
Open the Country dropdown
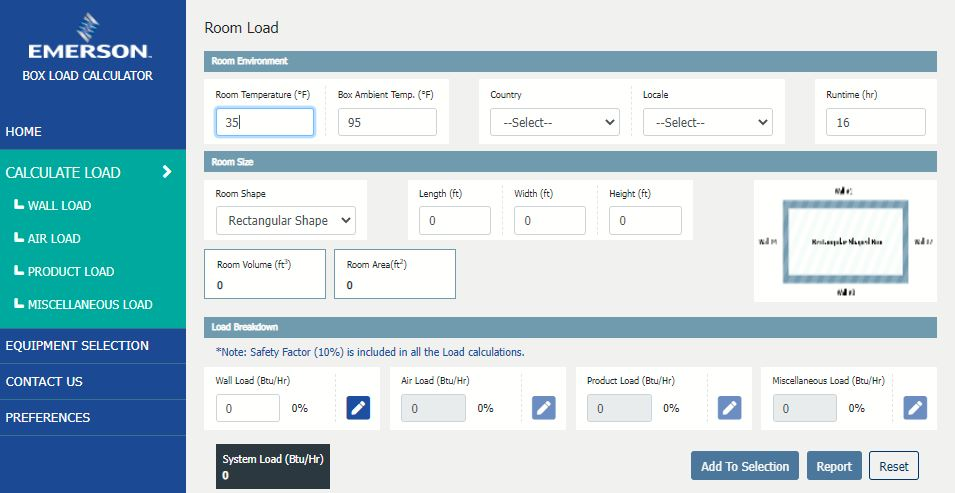pyautogui.click(x=554, y=122)
